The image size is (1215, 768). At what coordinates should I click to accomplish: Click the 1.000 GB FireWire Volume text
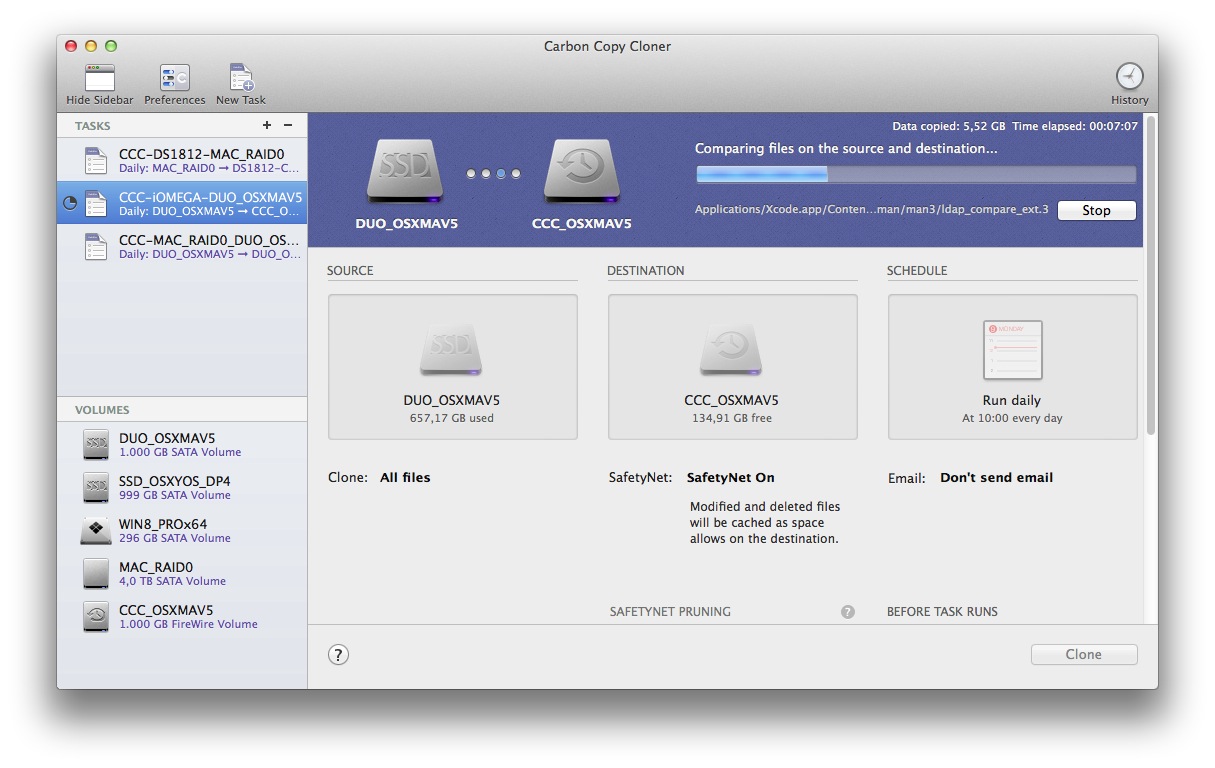[x=188, y=624]
